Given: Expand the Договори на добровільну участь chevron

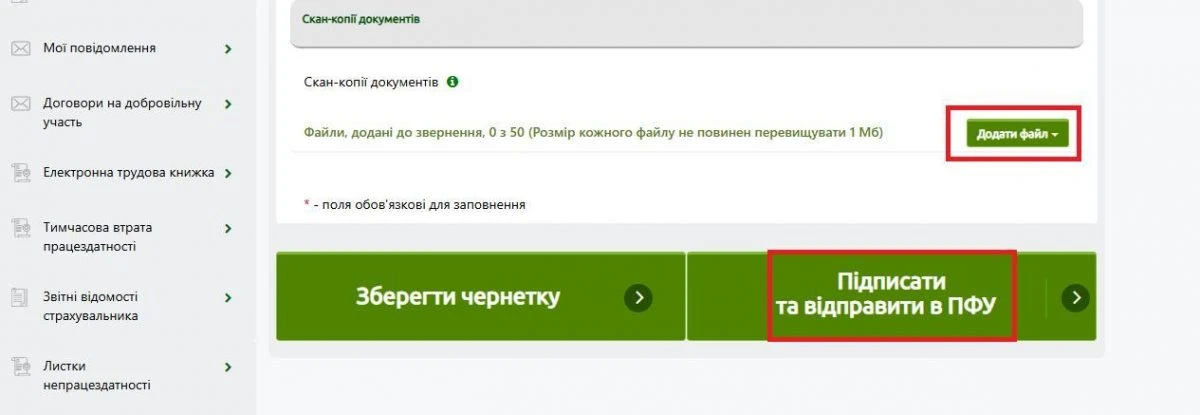Looking at the screenshot, I should click(229, 104).
